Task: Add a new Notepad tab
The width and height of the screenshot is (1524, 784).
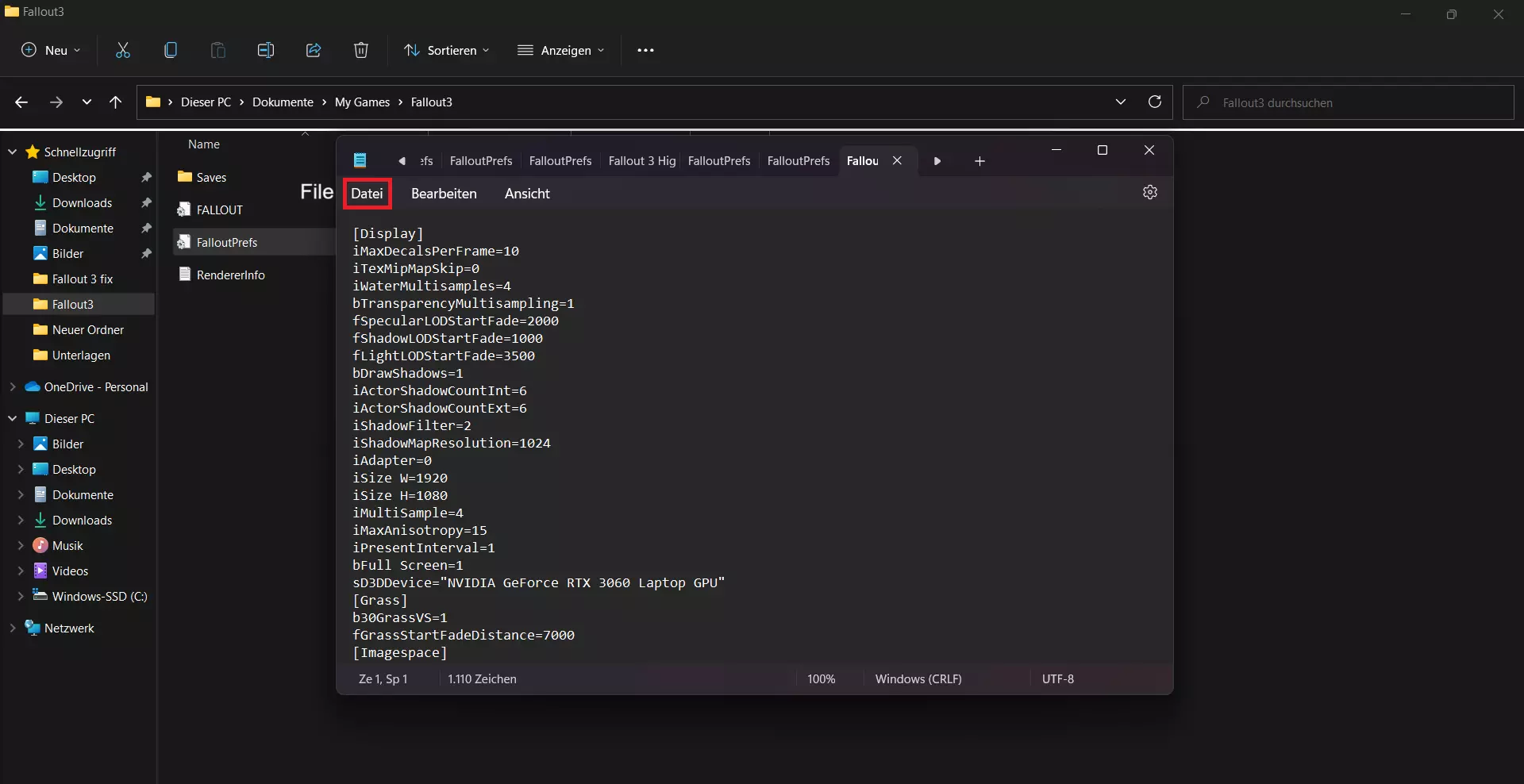Action: pos(979,161)
